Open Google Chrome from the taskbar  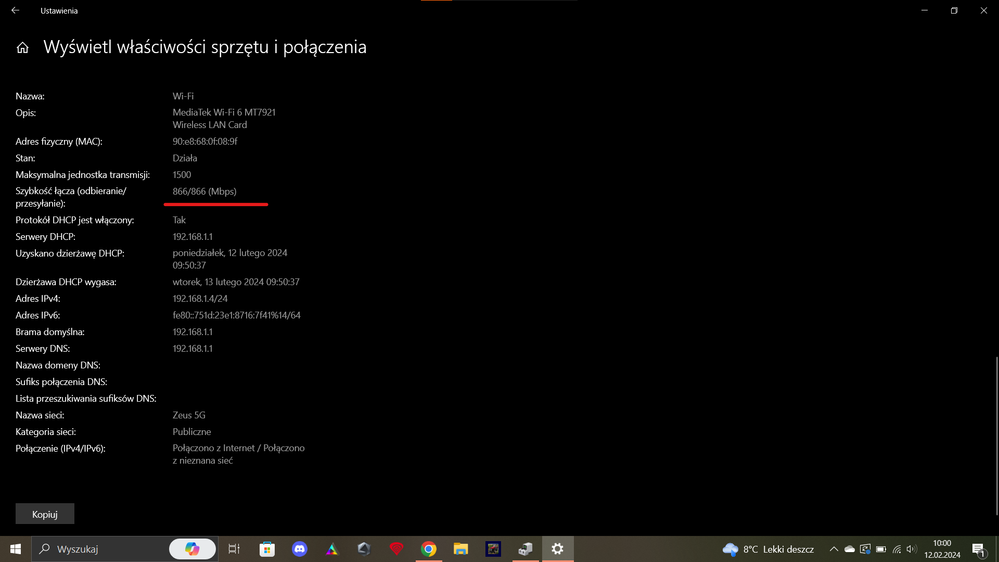[x=429, y=549]
